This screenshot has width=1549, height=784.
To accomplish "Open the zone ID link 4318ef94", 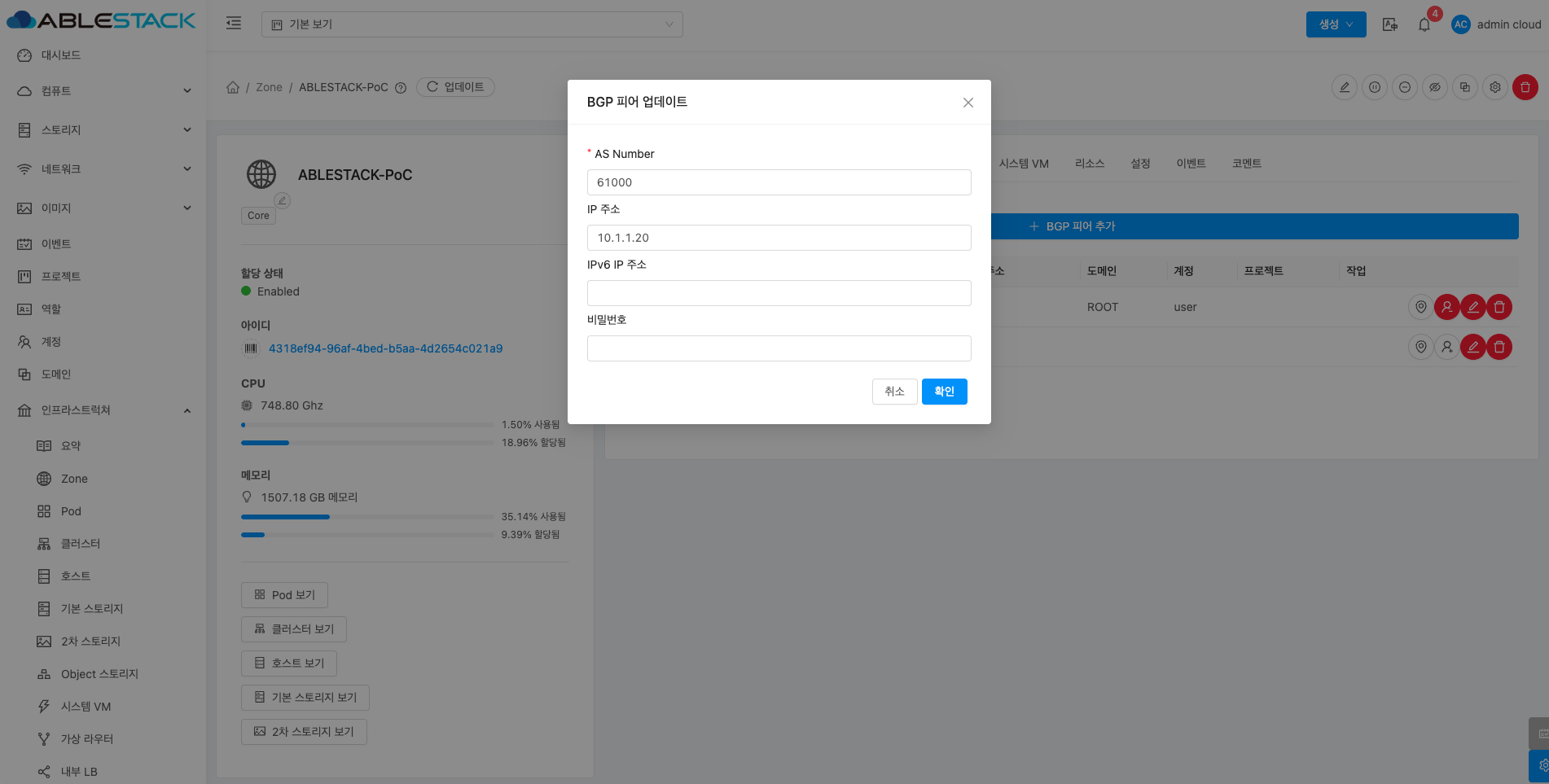I will tap(385, 348).
